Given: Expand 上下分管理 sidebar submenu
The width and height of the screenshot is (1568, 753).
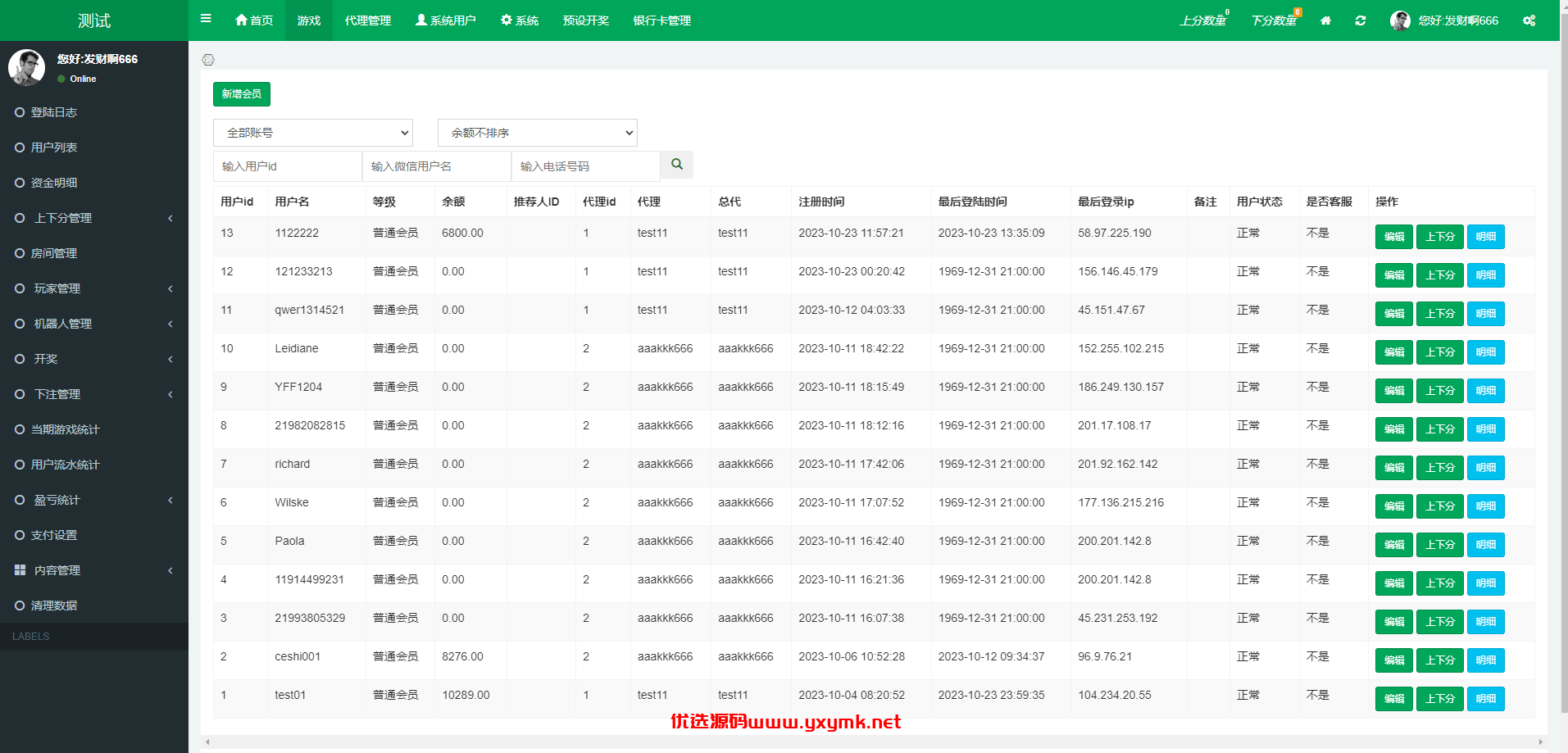Looking at the screenshot, I should pyautogui.click(x=94, y=218).
